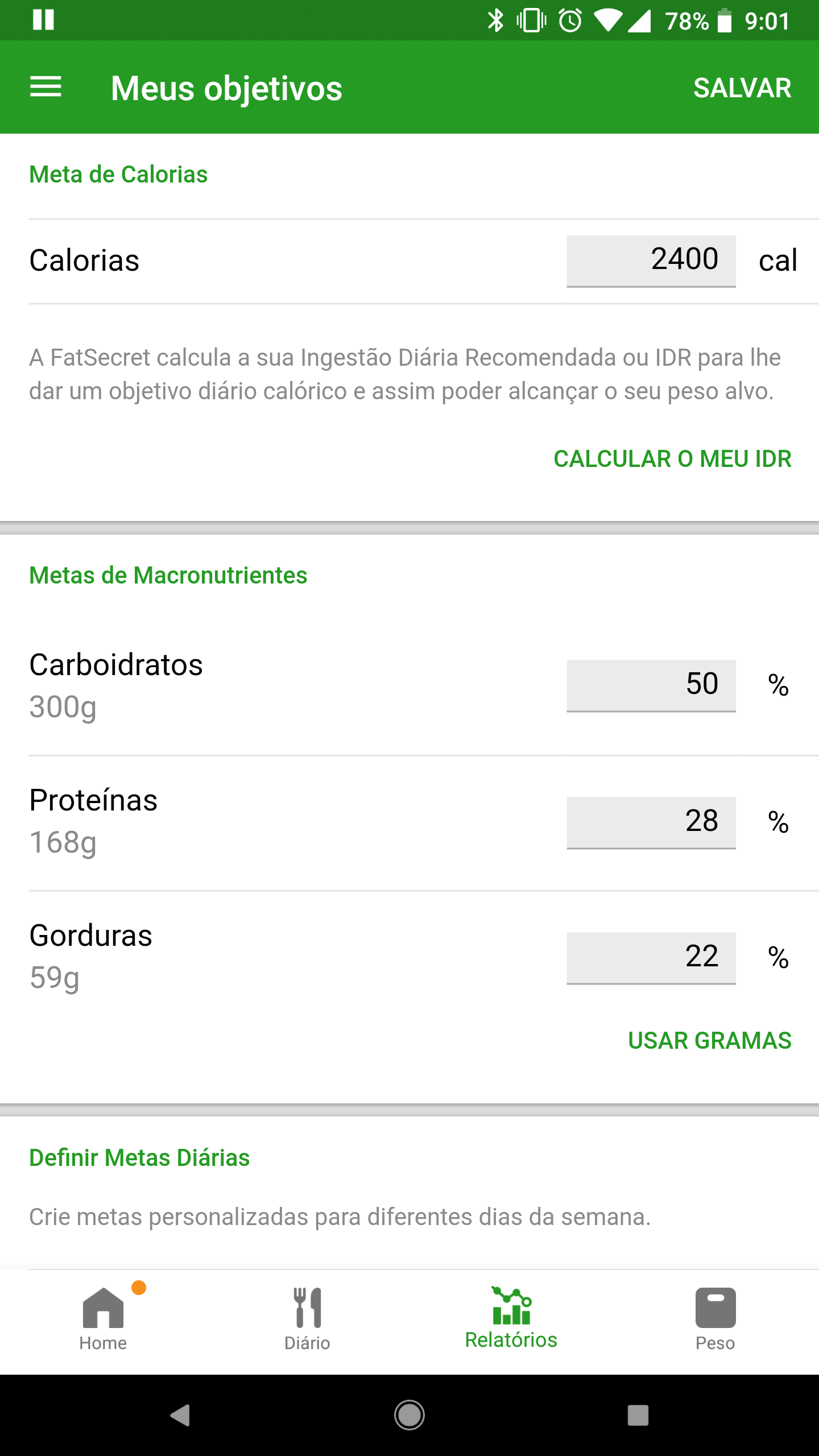Viewport: 819px width, 1456px height.
Task: Tap the Bluetooth status icon
Action: pos(495,21)
